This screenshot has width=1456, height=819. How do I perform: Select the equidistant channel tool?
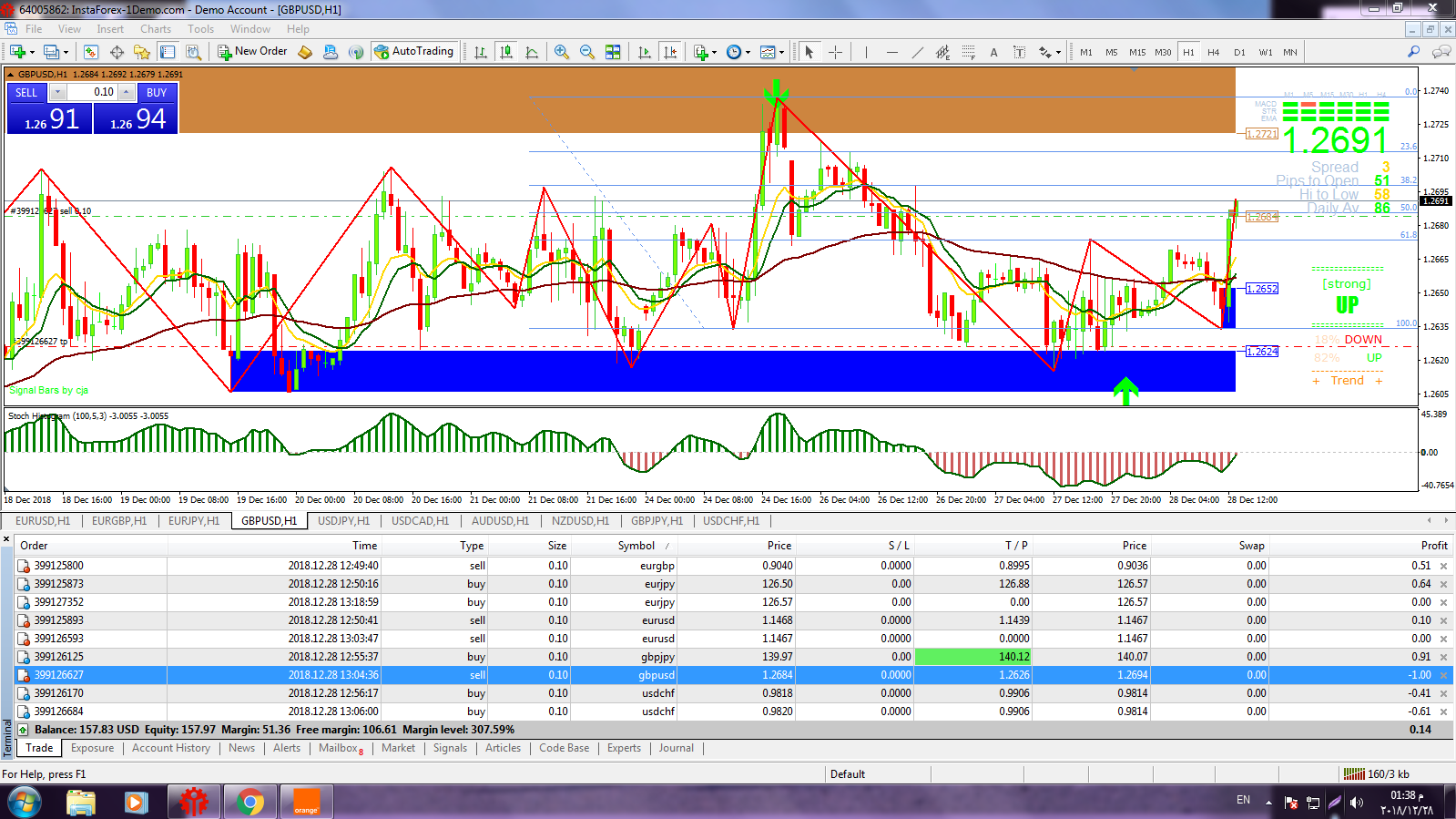942,52
